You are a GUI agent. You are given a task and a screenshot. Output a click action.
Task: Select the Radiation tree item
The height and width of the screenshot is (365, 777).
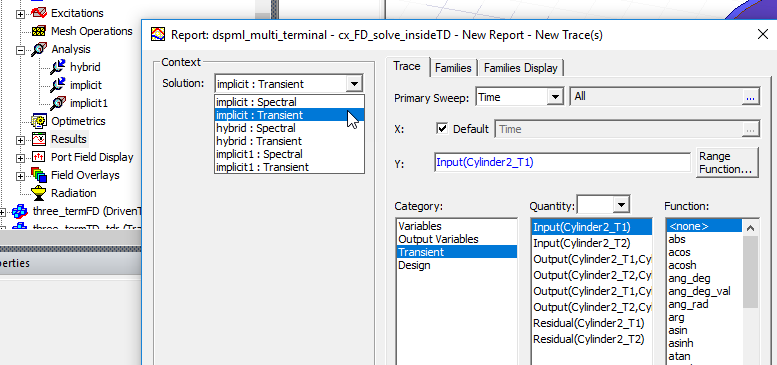tap(74, 193)
